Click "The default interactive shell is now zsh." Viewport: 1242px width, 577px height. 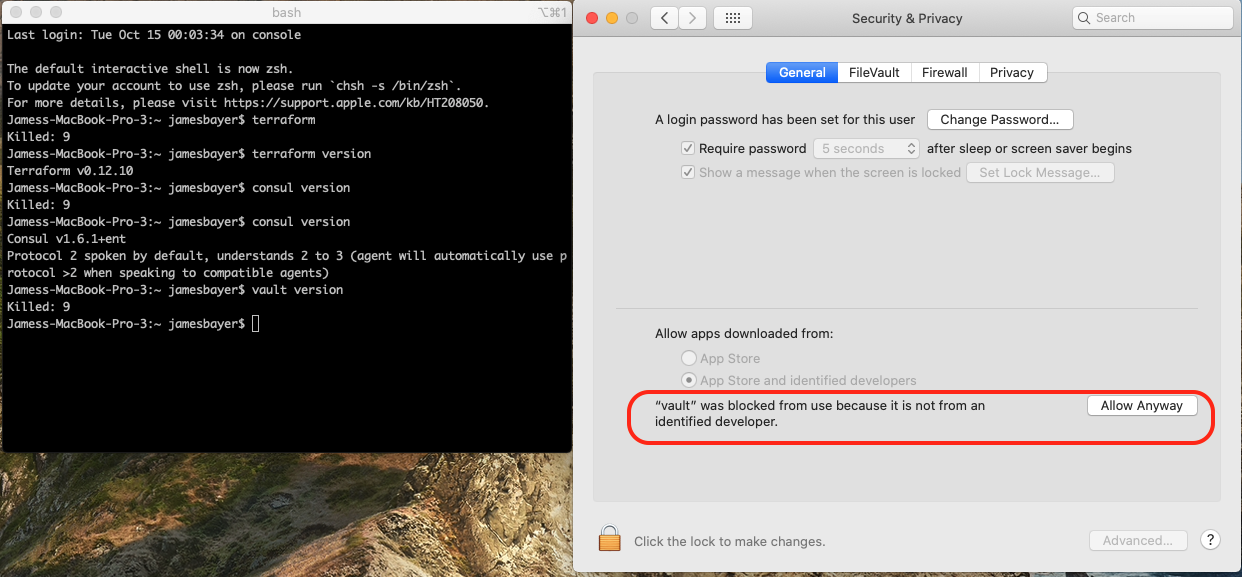pyautogui.click(x=150, y=69)
